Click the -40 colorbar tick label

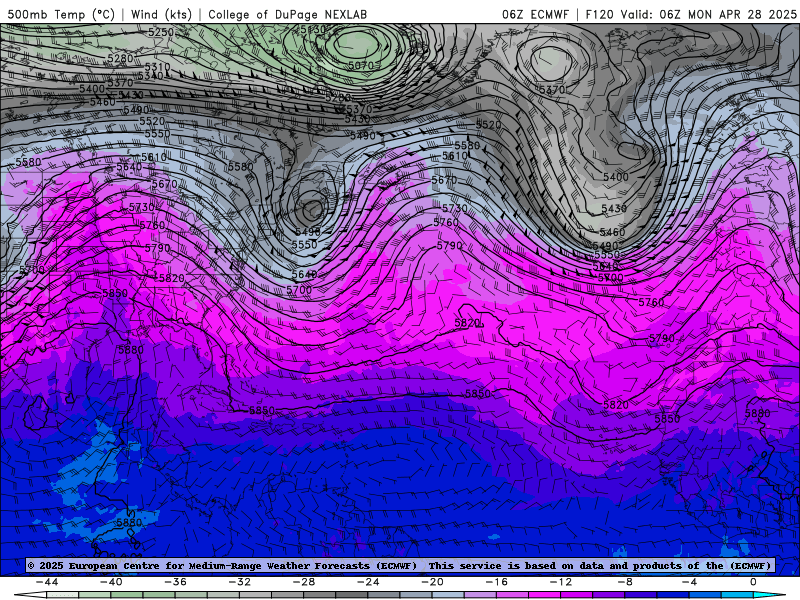click(x=111, y=582)
